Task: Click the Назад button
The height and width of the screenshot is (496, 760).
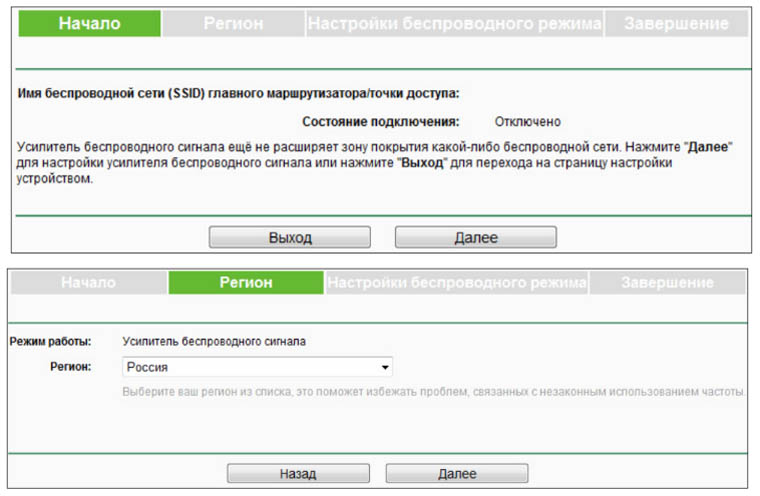Action: (298, 474)
